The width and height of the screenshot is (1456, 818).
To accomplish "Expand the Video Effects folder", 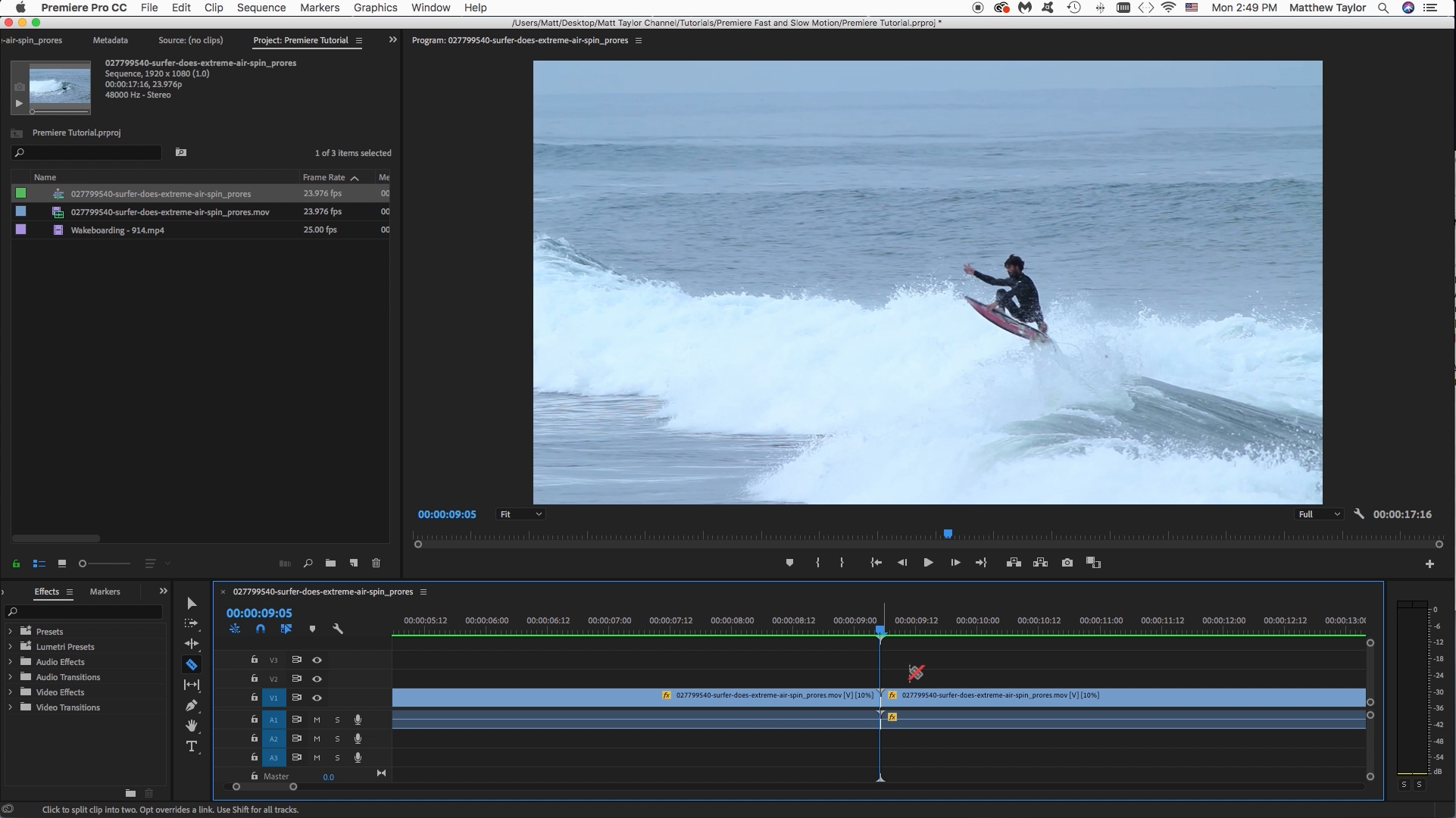I will click(10, 692).
